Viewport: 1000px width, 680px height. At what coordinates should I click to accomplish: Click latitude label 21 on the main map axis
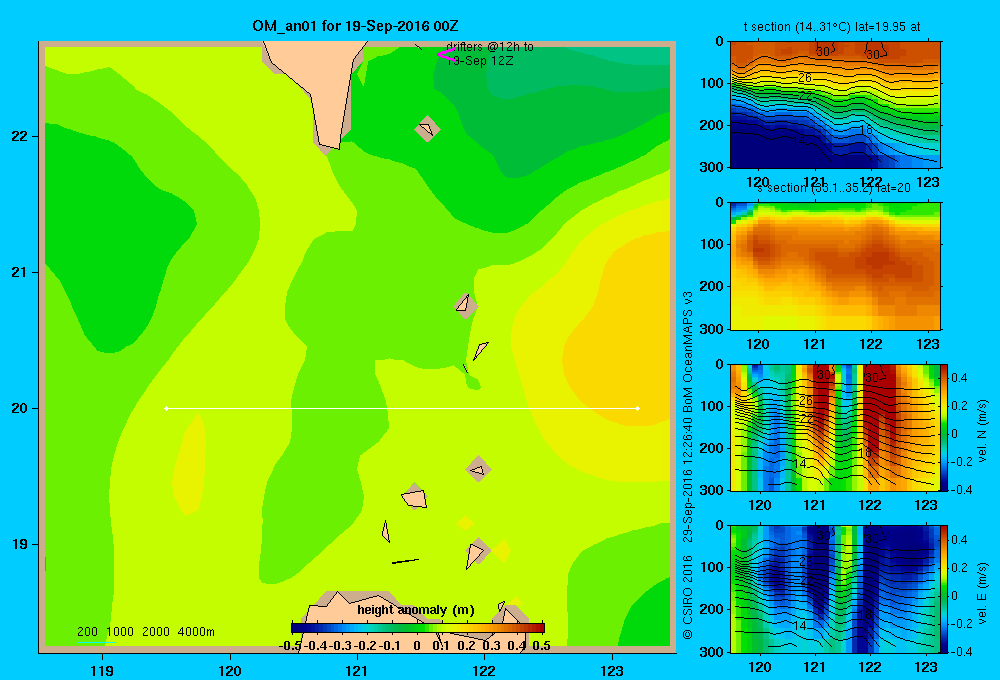click(x=20, y=272)
